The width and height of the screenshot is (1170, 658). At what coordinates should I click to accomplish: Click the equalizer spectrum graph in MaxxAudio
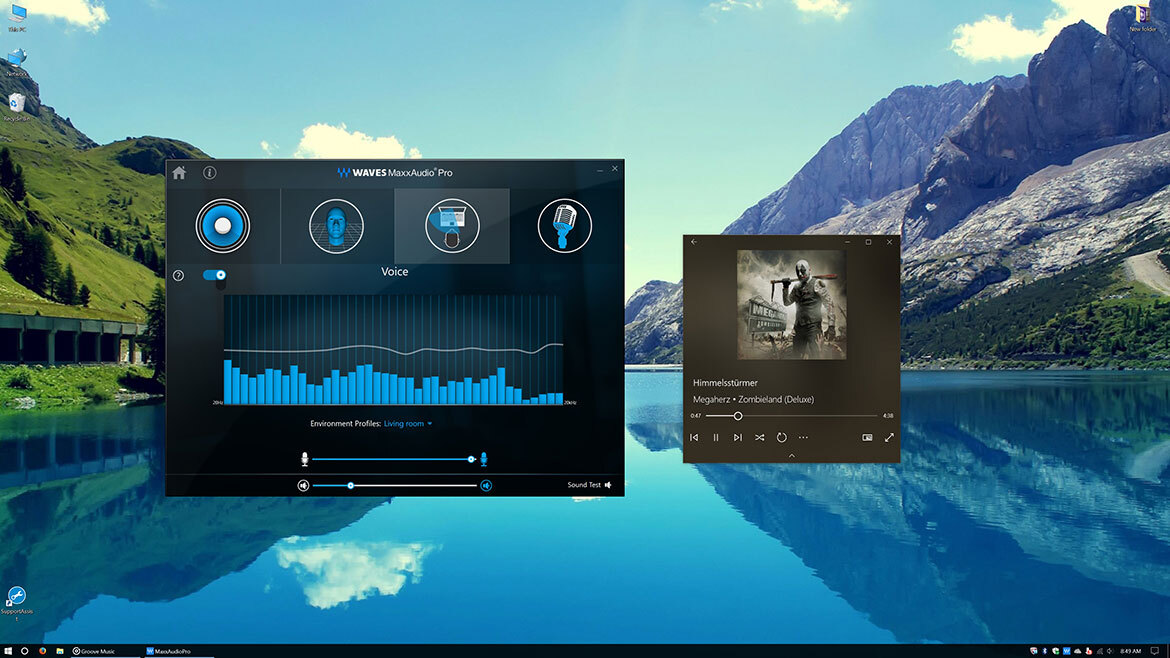click(x=393, y=349)
